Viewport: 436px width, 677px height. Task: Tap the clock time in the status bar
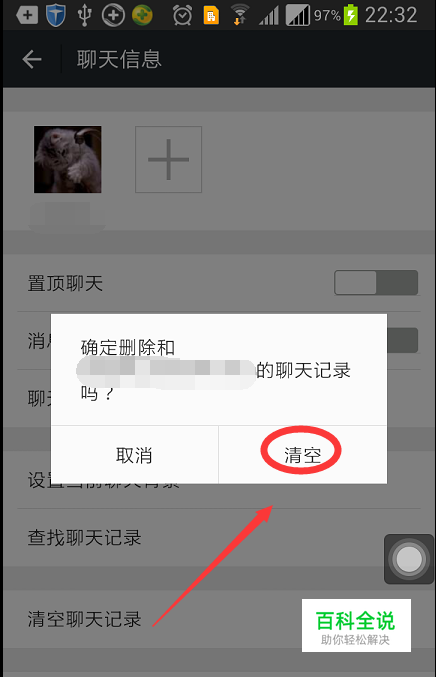point(391,15)
